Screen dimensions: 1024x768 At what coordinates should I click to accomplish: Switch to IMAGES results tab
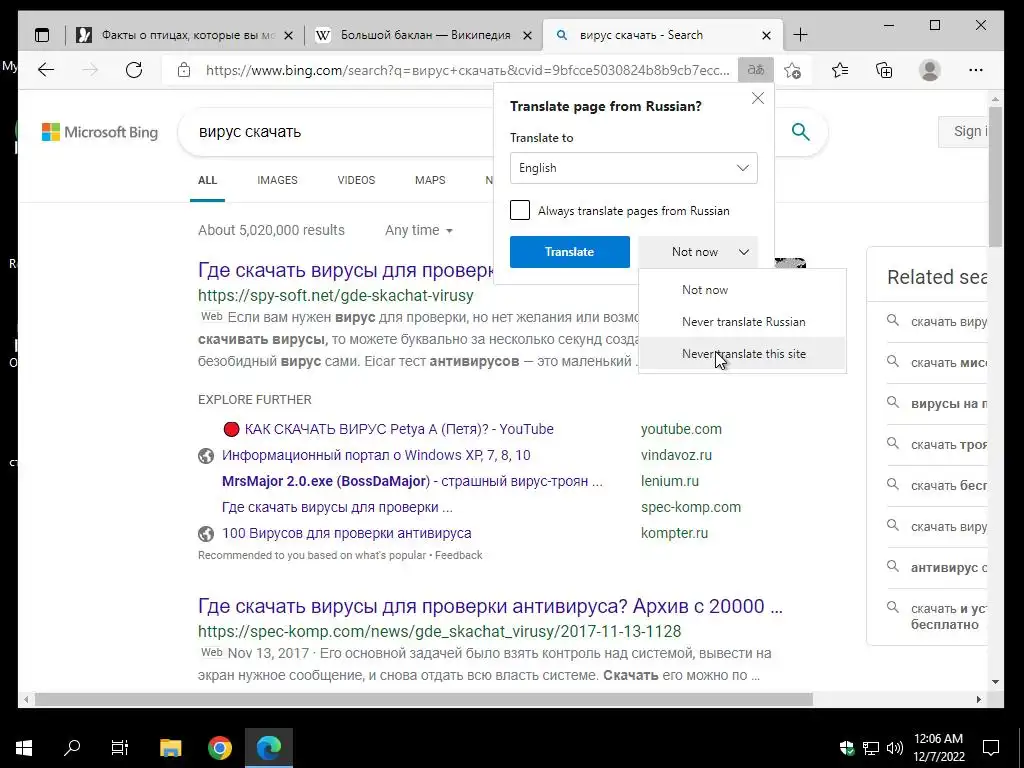coord(277,180)
